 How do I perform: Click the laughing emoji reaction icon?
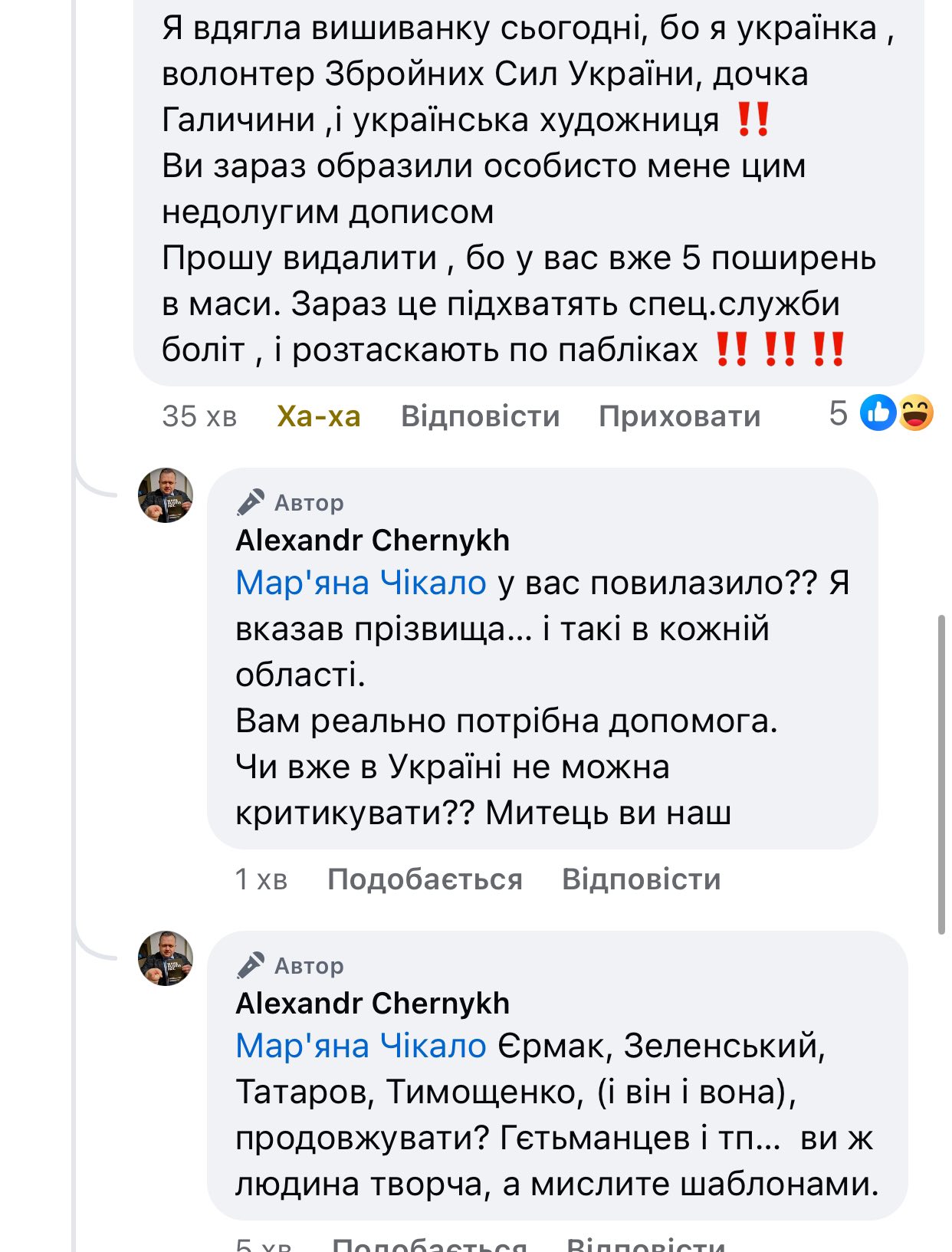pos(915,413)
